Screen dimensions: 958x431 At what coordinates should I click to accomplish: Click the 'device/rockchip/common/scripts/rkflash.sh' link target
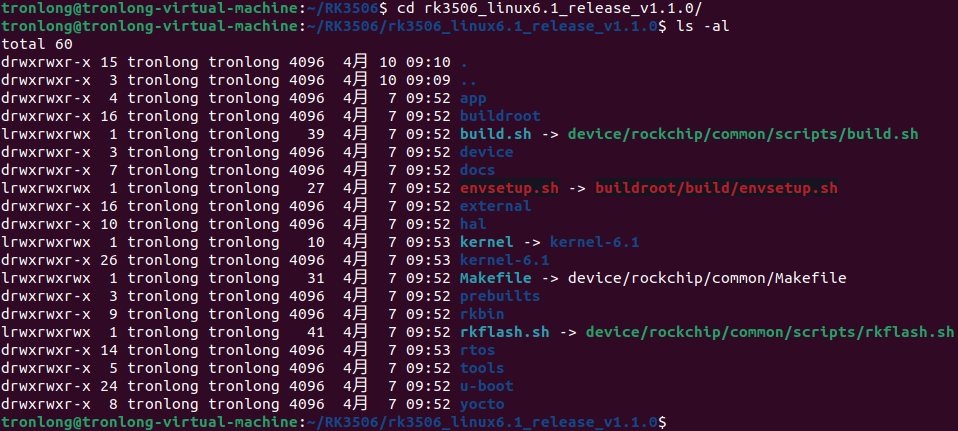coord(770,332)
